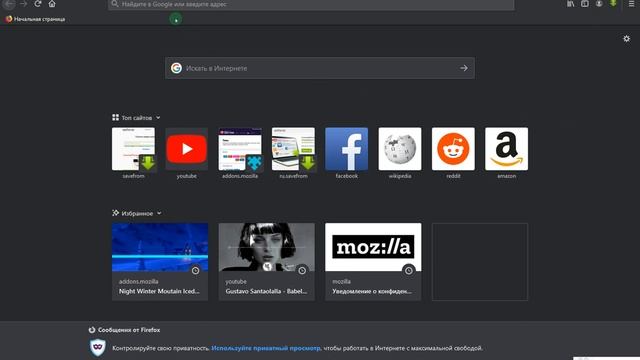
Task: Click the Google logo in search box
Action: click(x=176, y=68)
